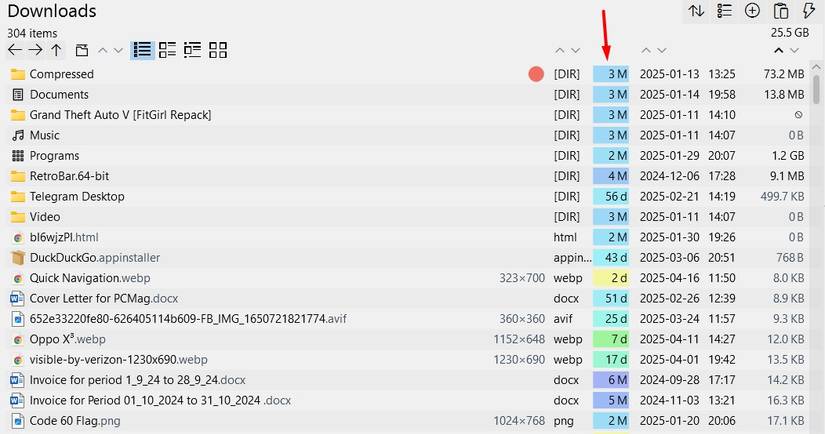The height and width of the screenshot is (434, 825).
Task: Click the avif image file icon
Action: (18, 319)
